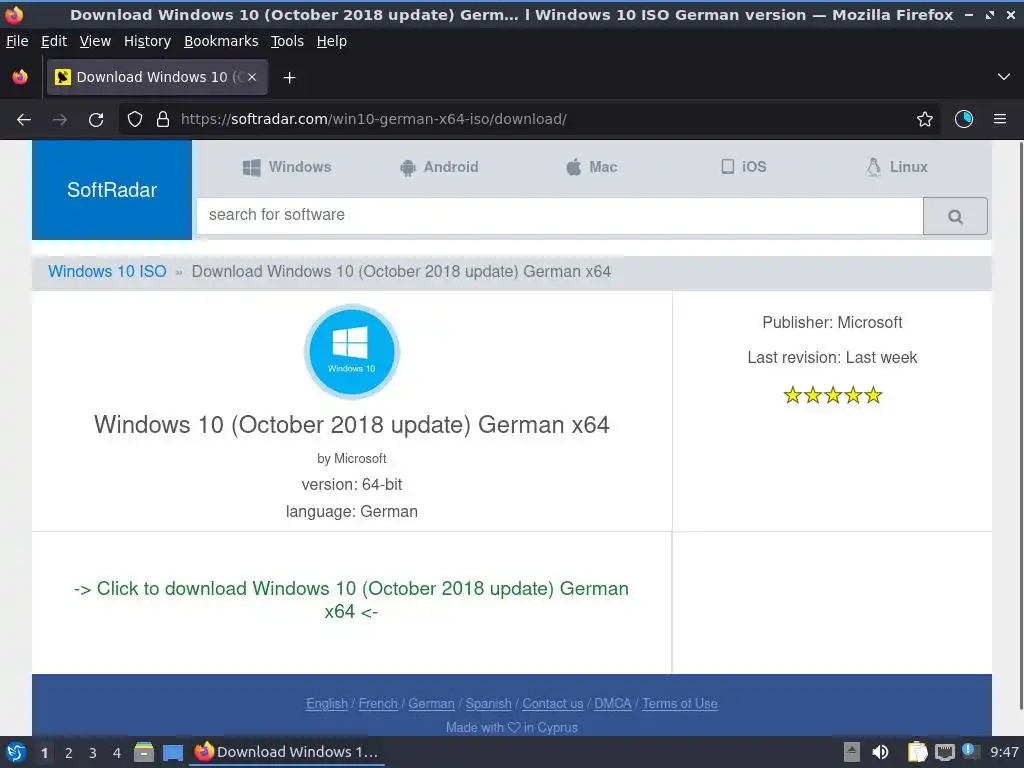1024x768 pixels.
Task: Open Firefox View pinned icon
Action: coord(20,77)
